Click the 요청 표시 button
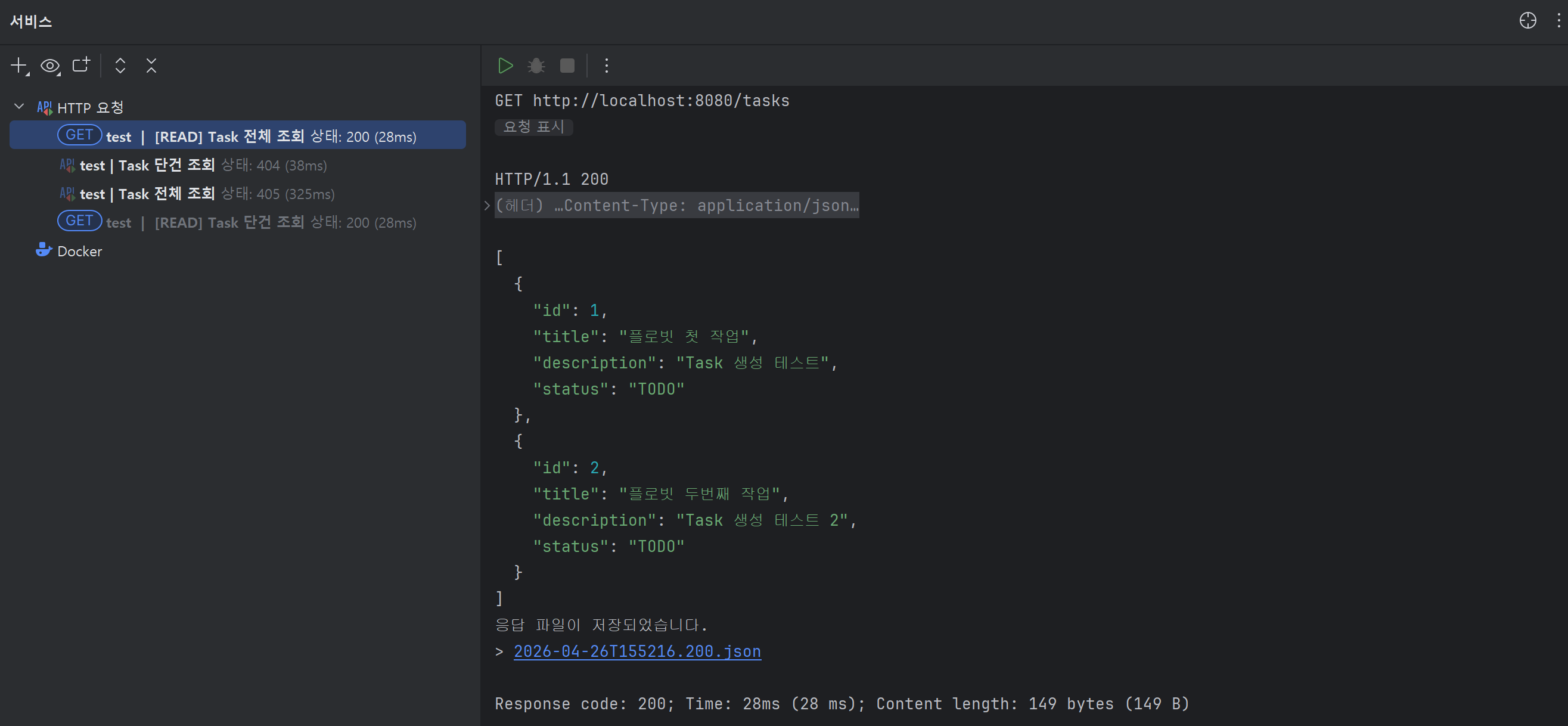Viewport: 1568px width, 726px height. point(534,126)
